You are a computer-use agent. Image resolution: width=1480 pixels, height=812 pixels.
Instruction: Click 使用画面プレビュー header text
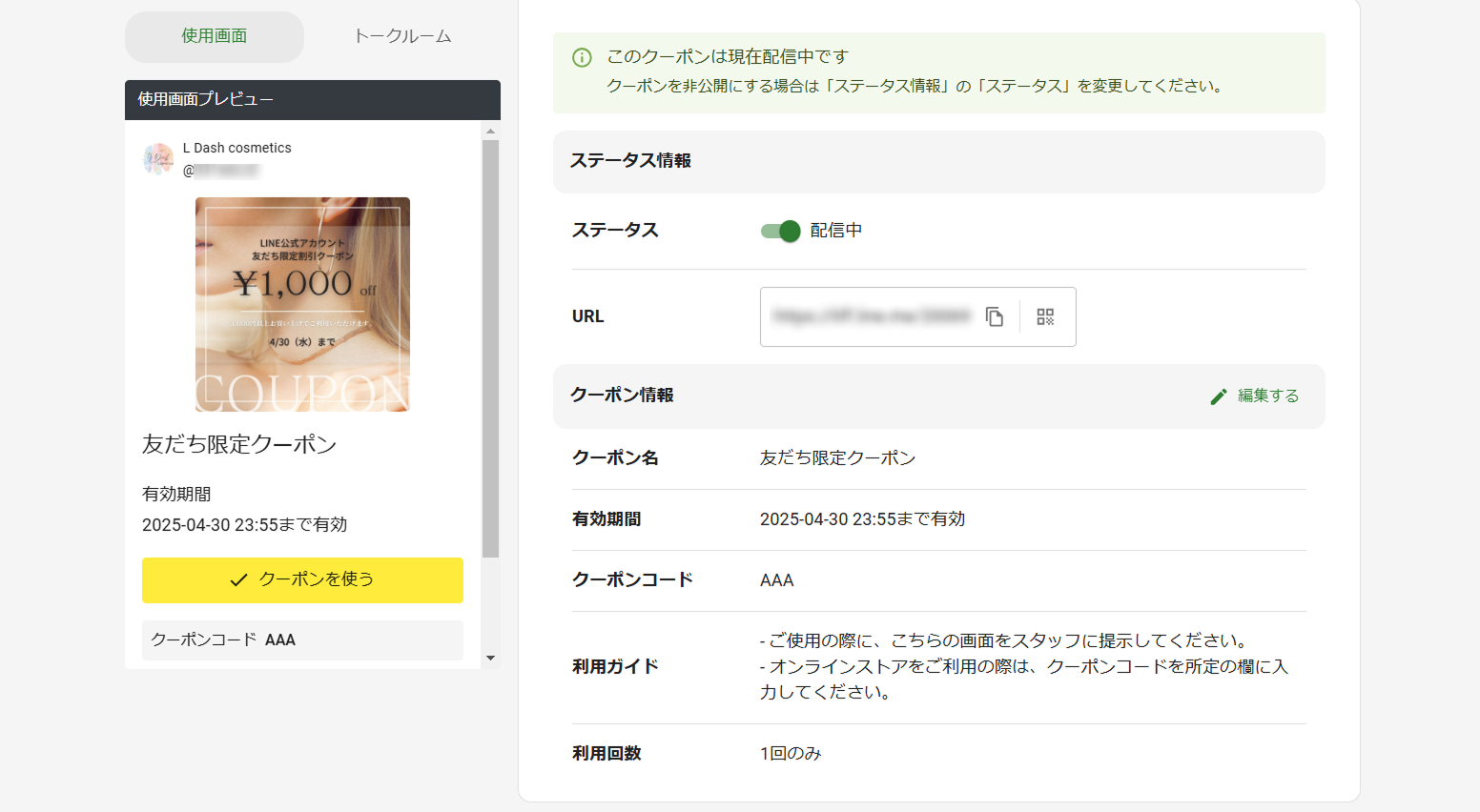pyautogui.click(x=205, y=99)
